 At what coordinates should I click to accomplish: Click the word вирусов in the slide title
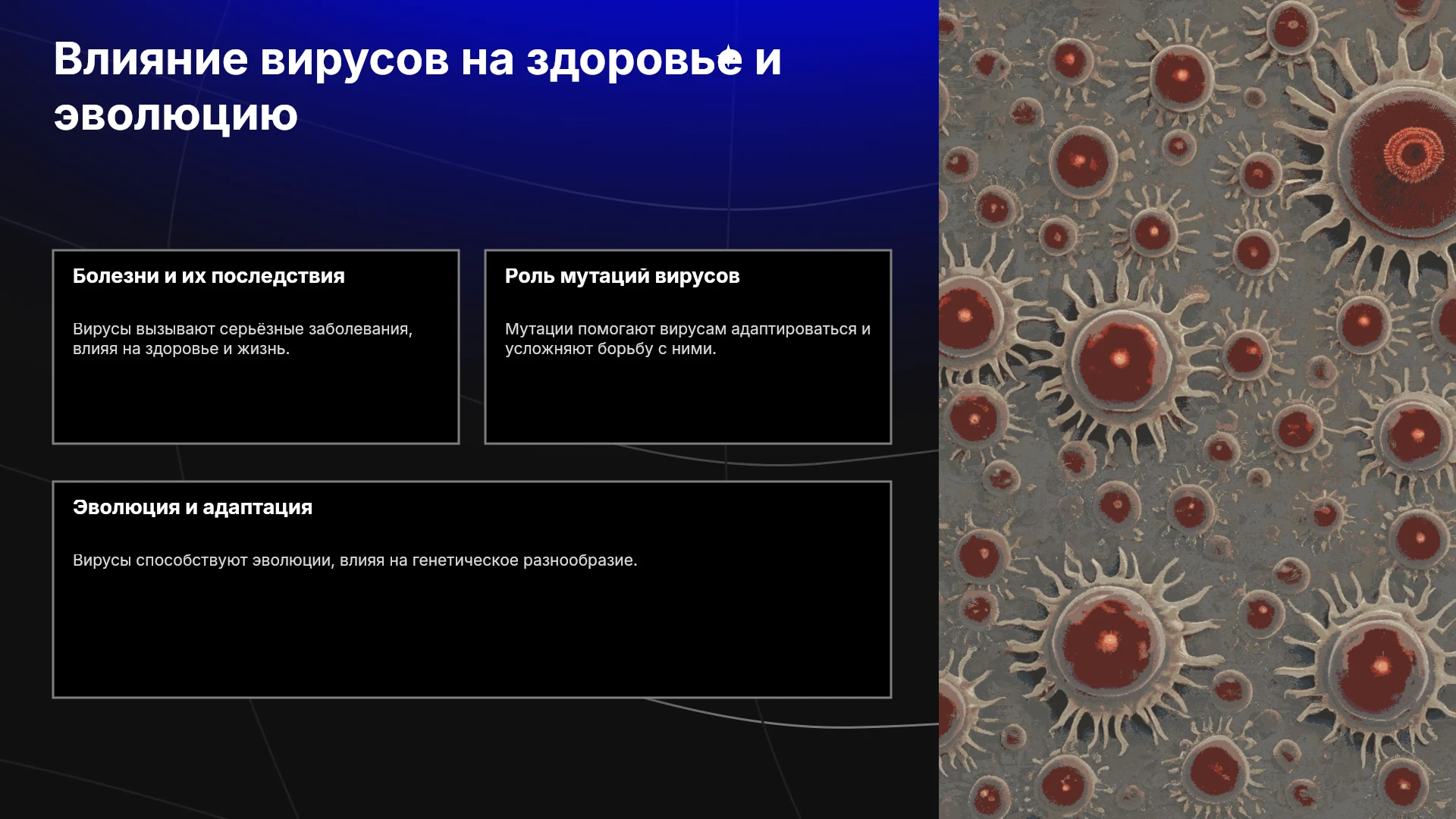click(x=355, y=59)
